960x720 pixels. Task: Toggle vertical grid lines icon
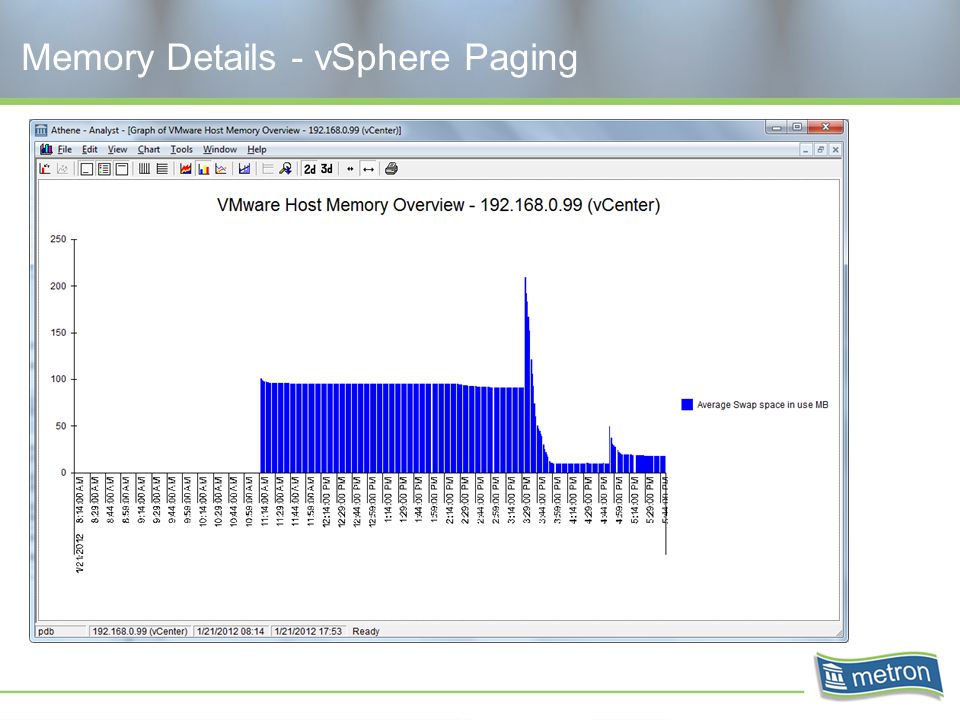144,169
